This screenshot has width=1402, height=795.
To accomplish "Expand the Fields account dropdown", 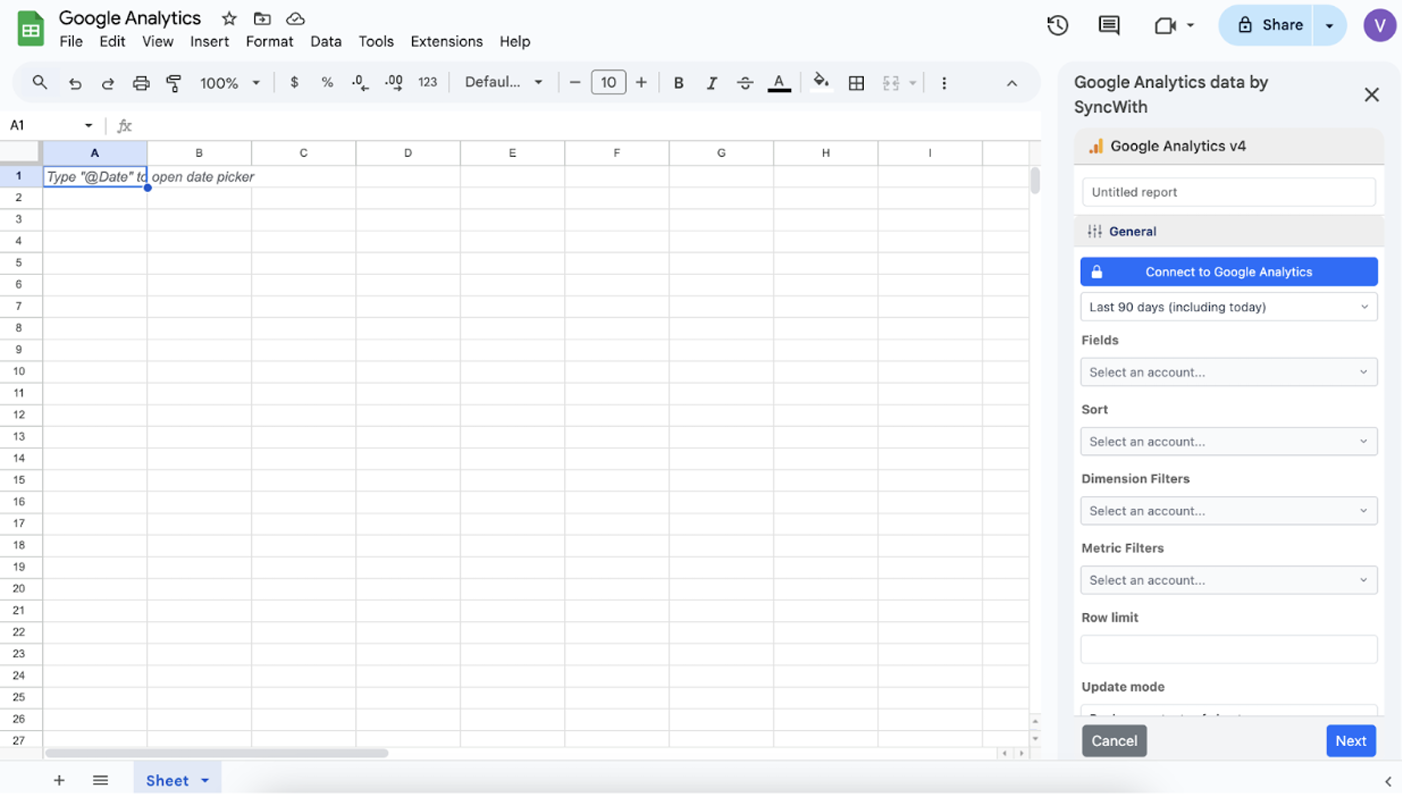I will (1228, 372).
